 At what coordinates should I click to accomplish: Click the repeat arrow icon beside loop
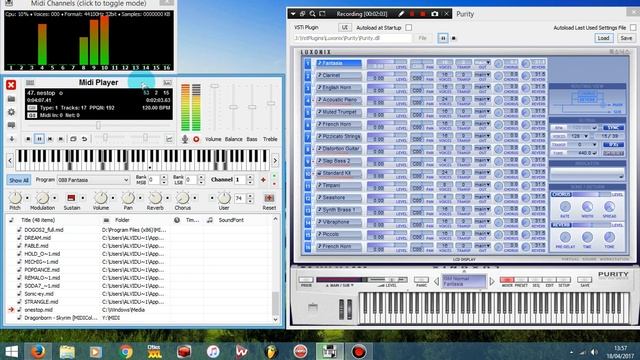coord(84,139)
